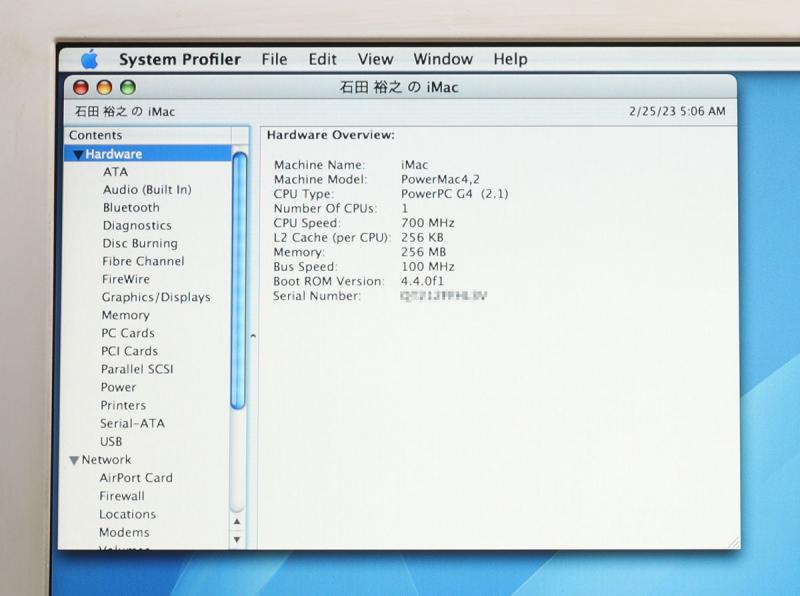Click the Contents column header

(x=149, y=136)
